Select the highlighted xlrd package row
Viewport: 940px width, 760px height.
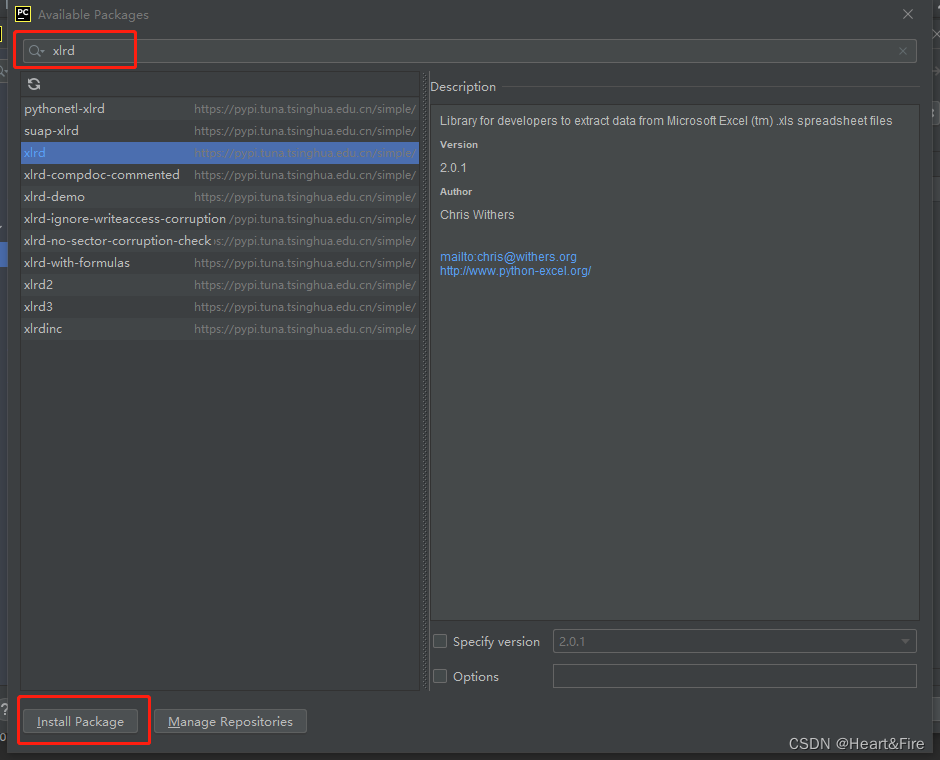[x=220, y=153]
